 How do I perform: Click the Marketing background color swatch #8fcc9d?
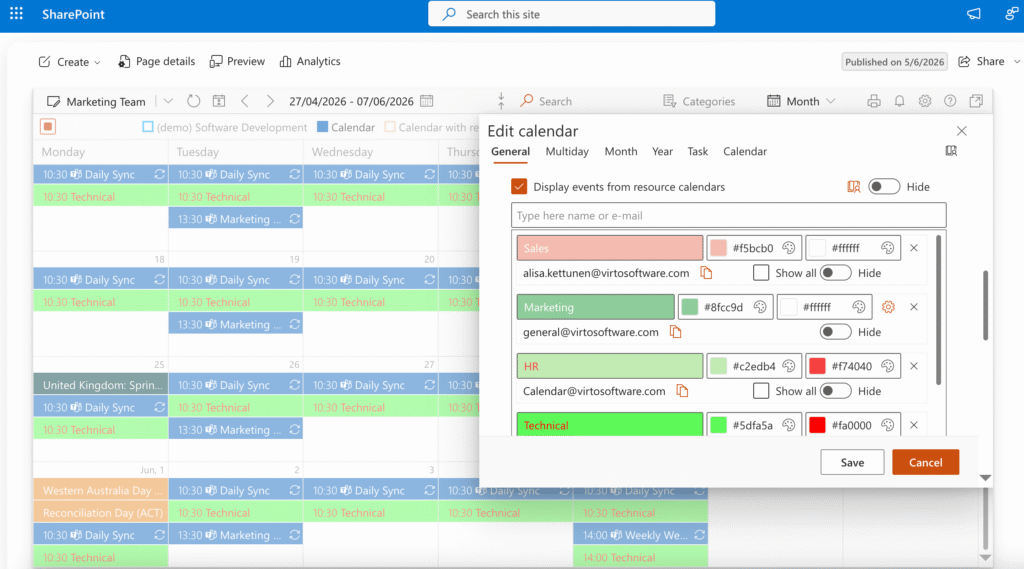click(690, 307)
